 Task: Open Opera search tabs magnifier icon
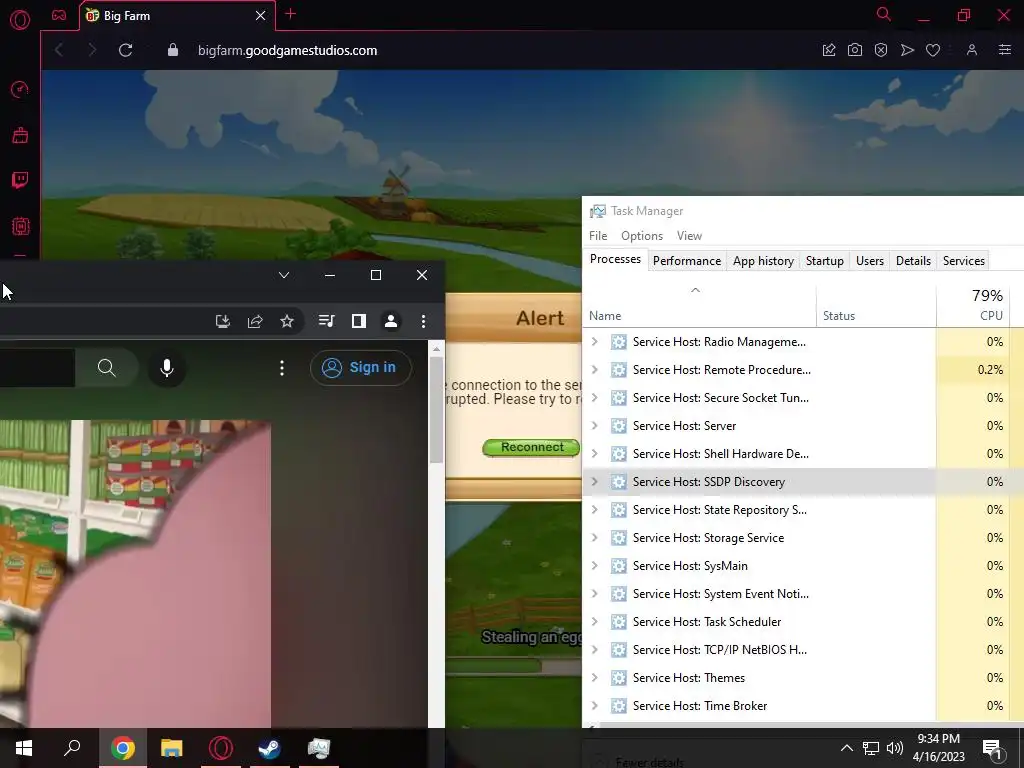(x=884, y=14)
